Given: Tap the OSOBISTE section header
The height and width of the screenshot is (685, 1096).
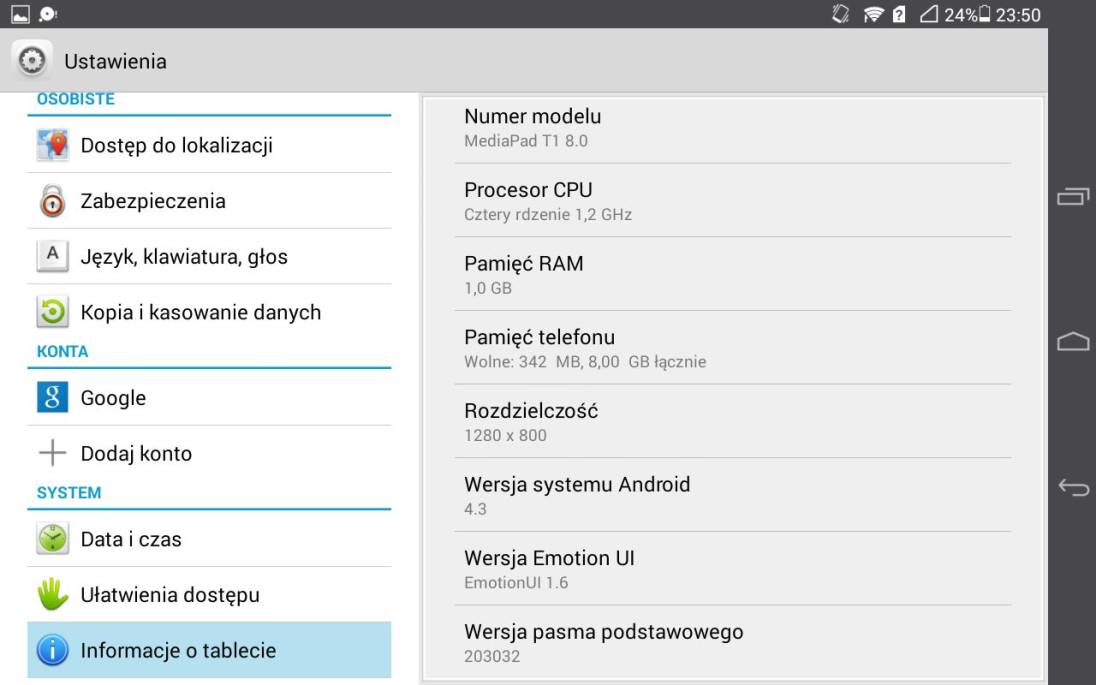Looking at the screenshot, I should [x=75, y=99].
